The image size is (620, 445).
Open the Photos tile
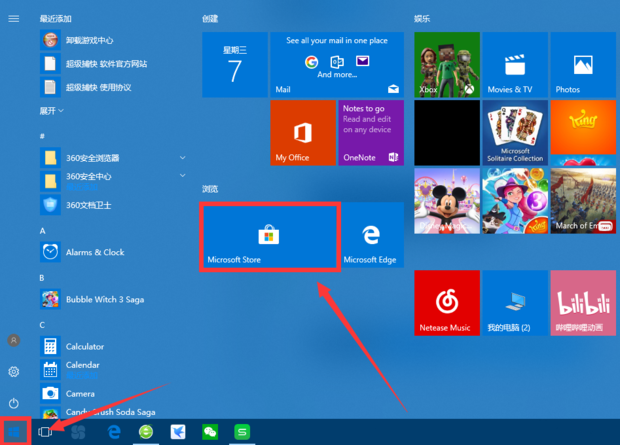click(x=583, y=65)
